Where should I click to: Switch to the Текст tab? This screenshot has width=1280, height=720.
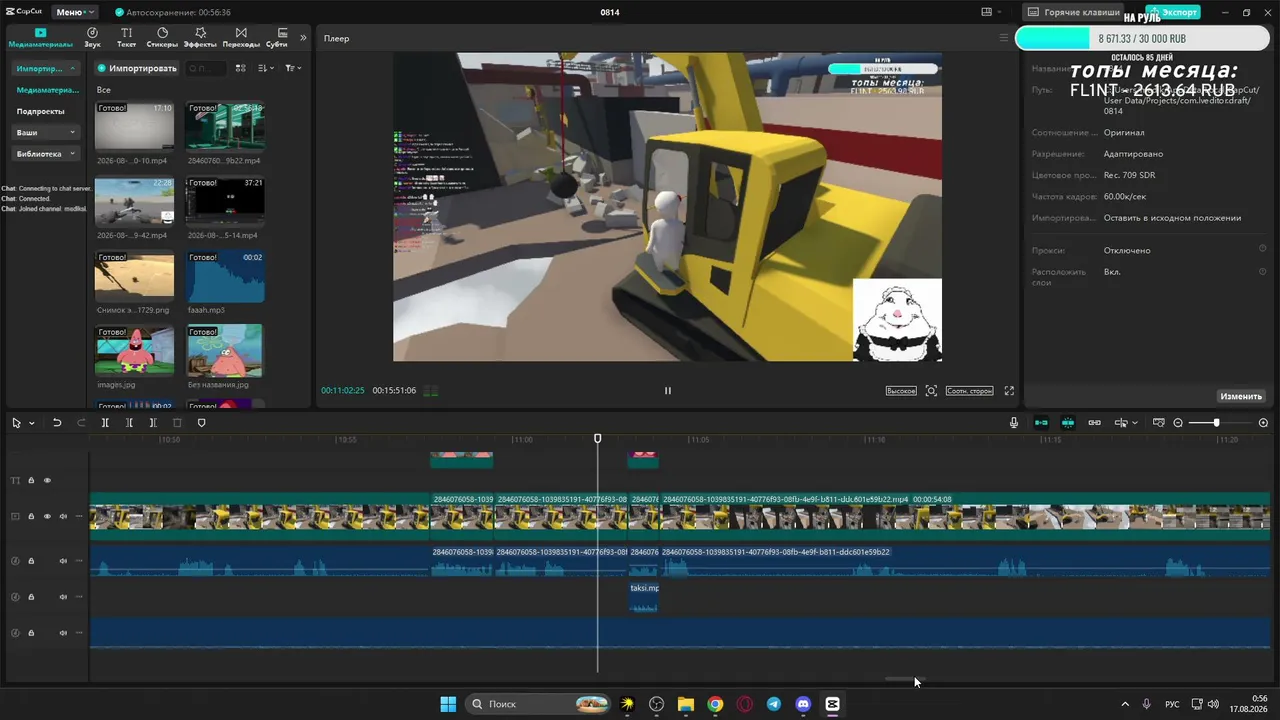point(126,38)
